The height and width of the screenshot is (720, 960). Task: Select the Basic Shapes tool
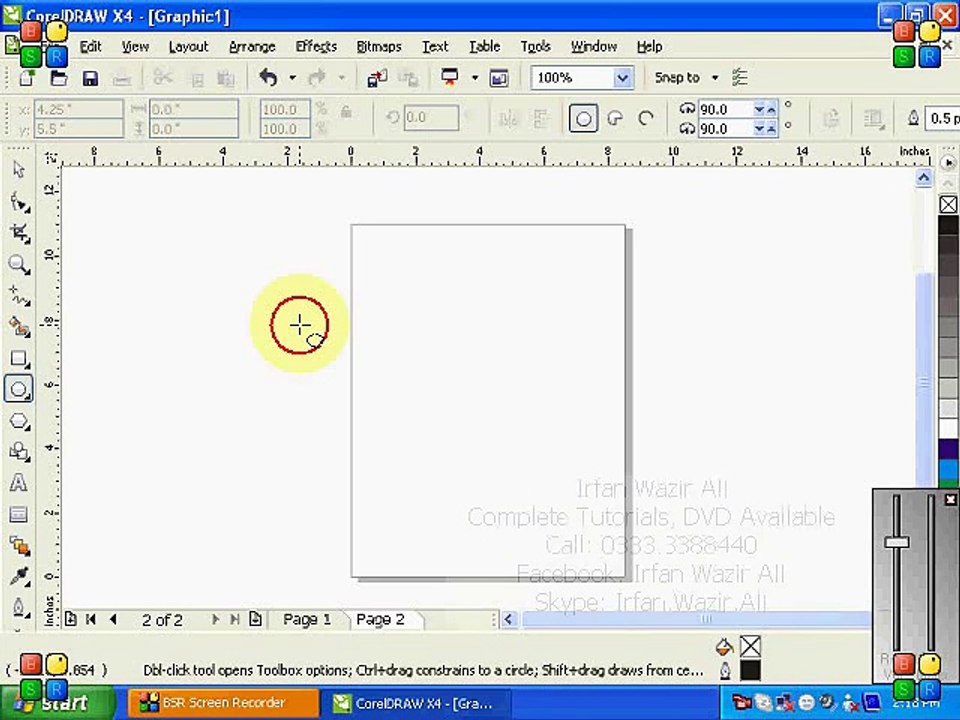coord(19,452)
